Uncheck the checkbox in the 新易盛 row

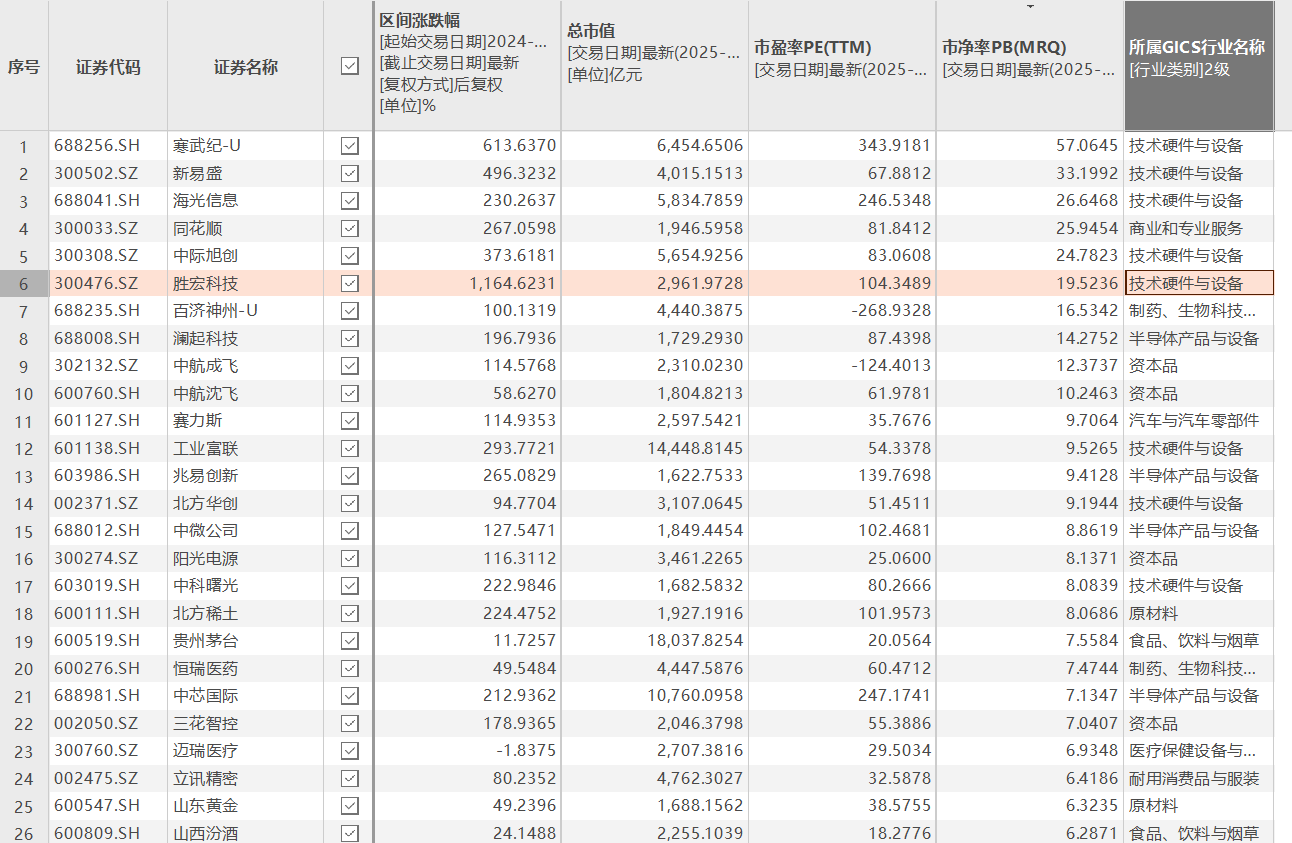pos(349,173)
